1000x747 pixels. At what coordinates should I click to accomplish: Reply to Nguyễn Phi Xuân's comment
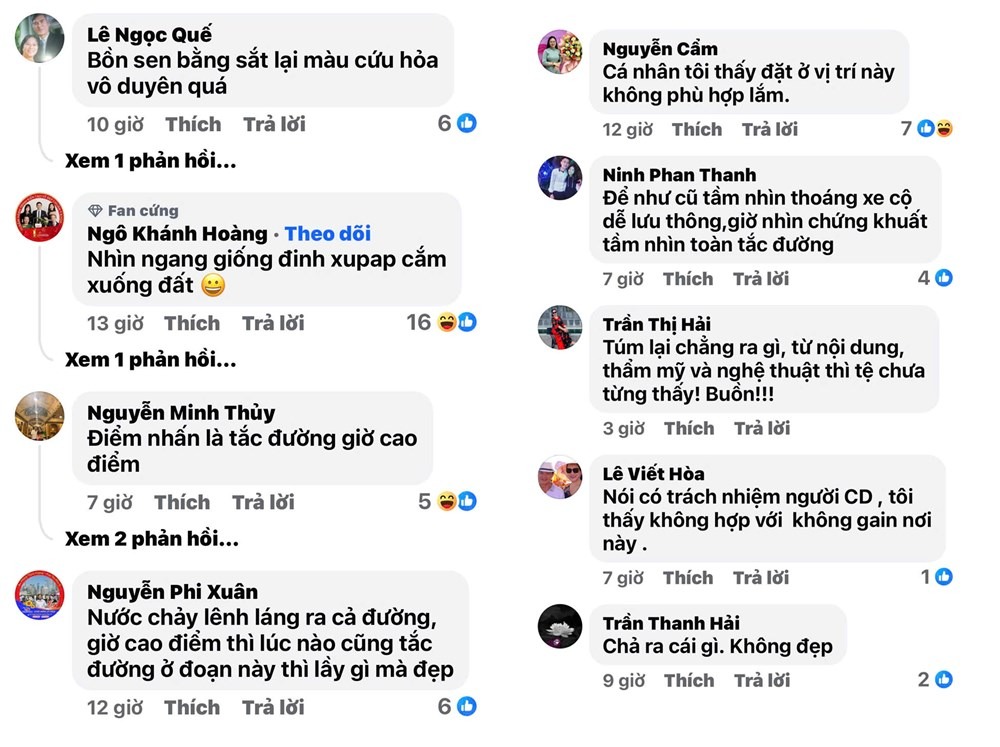(273, 707)
